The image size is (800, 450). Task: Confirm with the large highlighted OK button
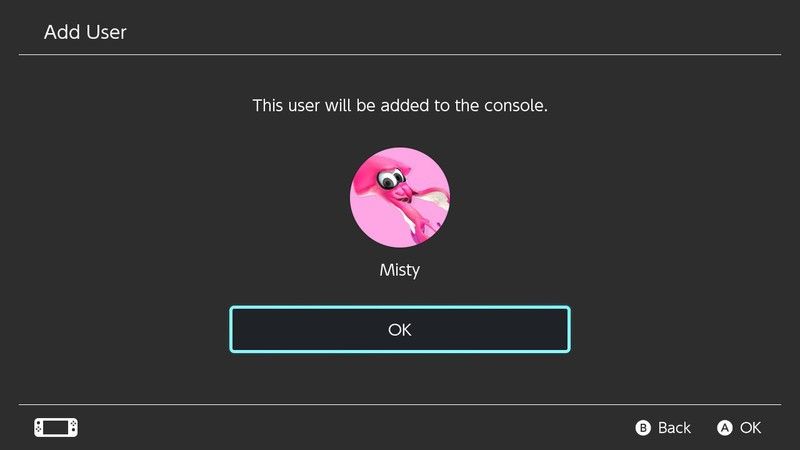(400, 330)
